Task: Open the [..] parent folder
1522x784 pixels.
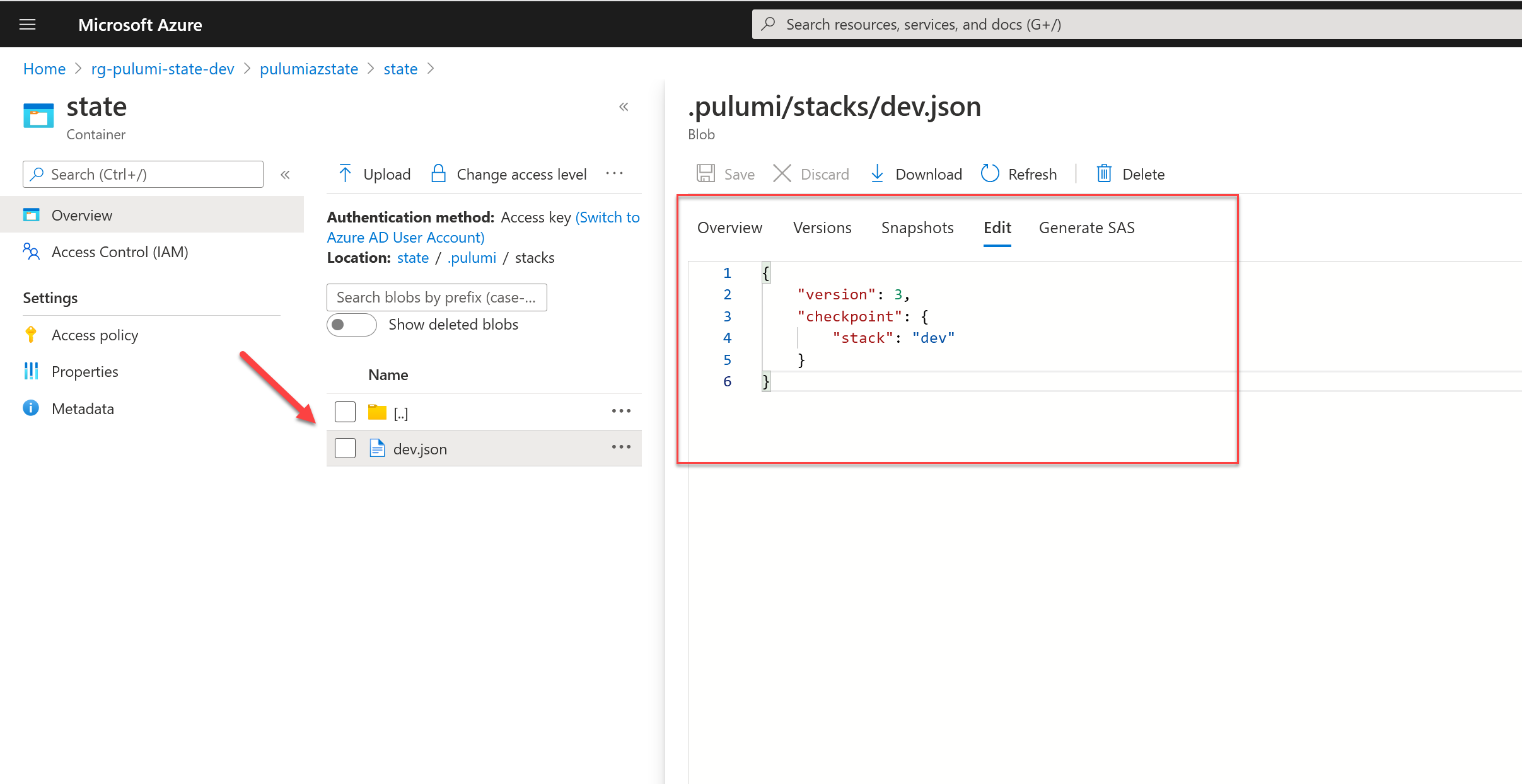Action: pos(401,413)
